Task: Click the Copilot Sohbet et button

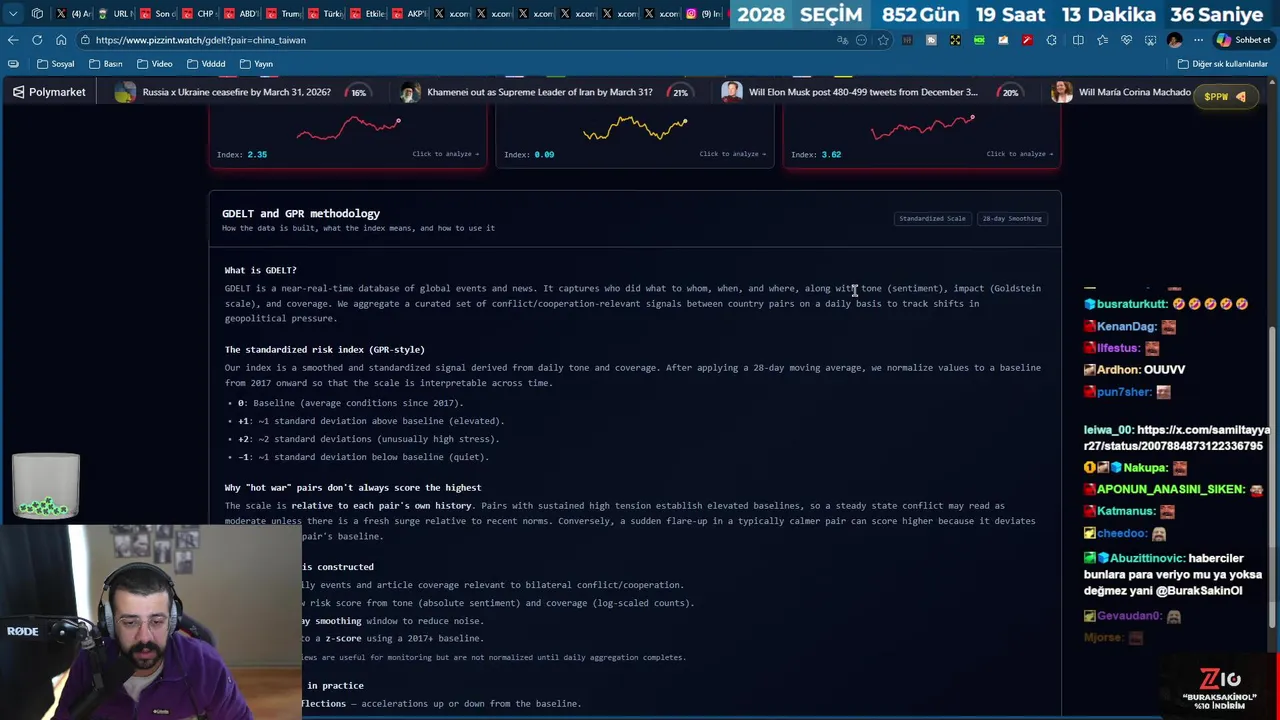Action: 1243,40
